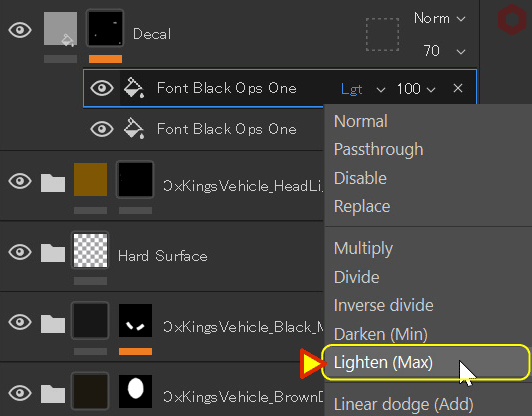Click the fill icon of second Font Black Ops One effect

click(x=134, y=129)
